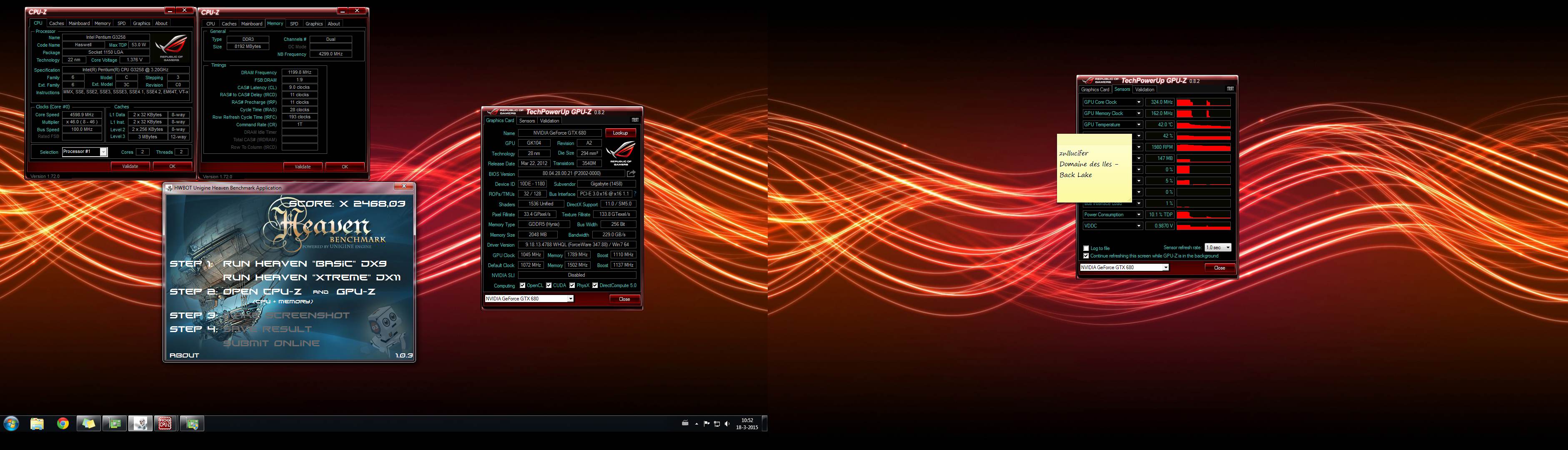Screen dimensions: 1568x450
Task: Click Submit Online in Heaven benchmark
Action: (271, 343)
